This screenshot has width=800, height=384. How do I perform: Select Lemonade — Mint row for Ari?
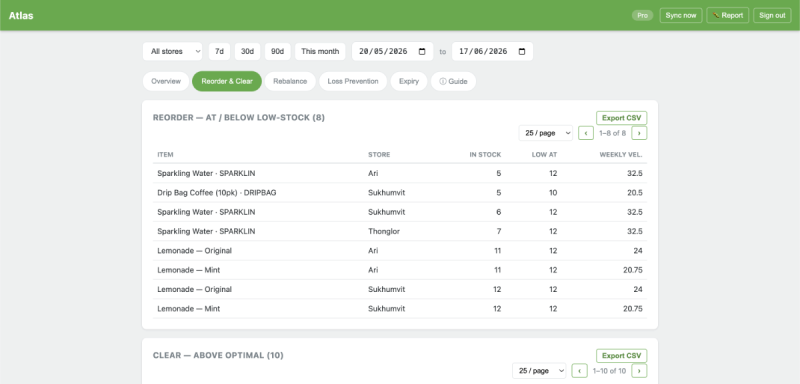400,270
